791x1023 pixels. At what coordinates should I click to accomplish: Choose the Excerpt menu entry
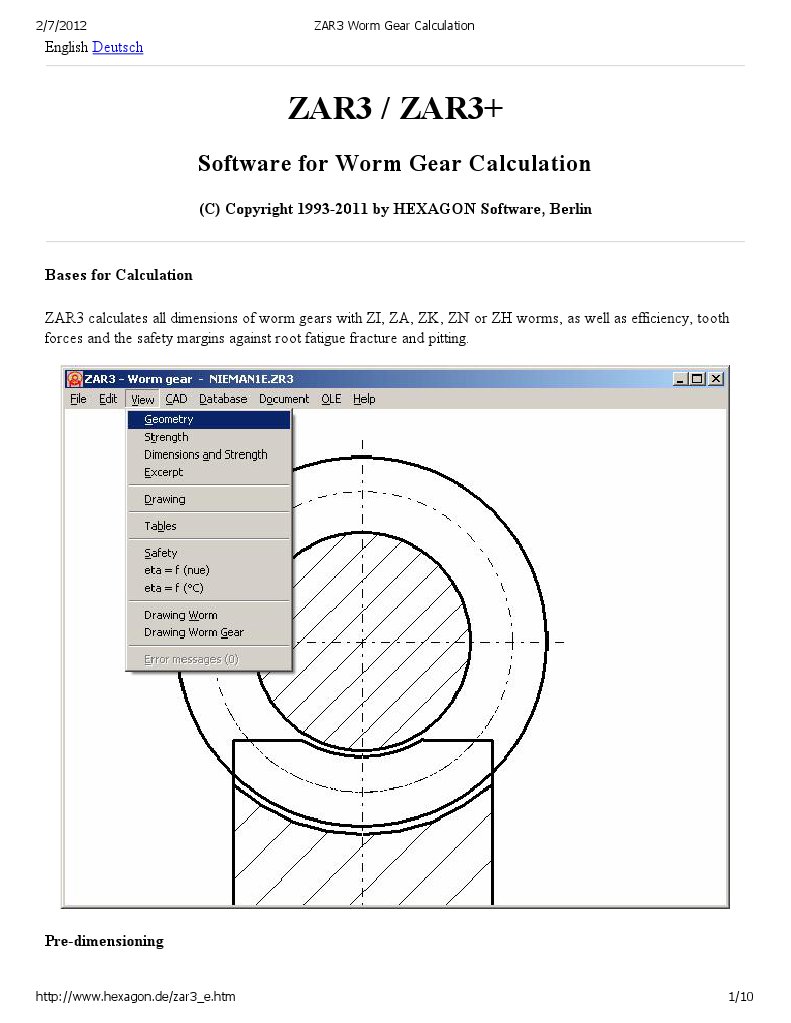point(209,472)
